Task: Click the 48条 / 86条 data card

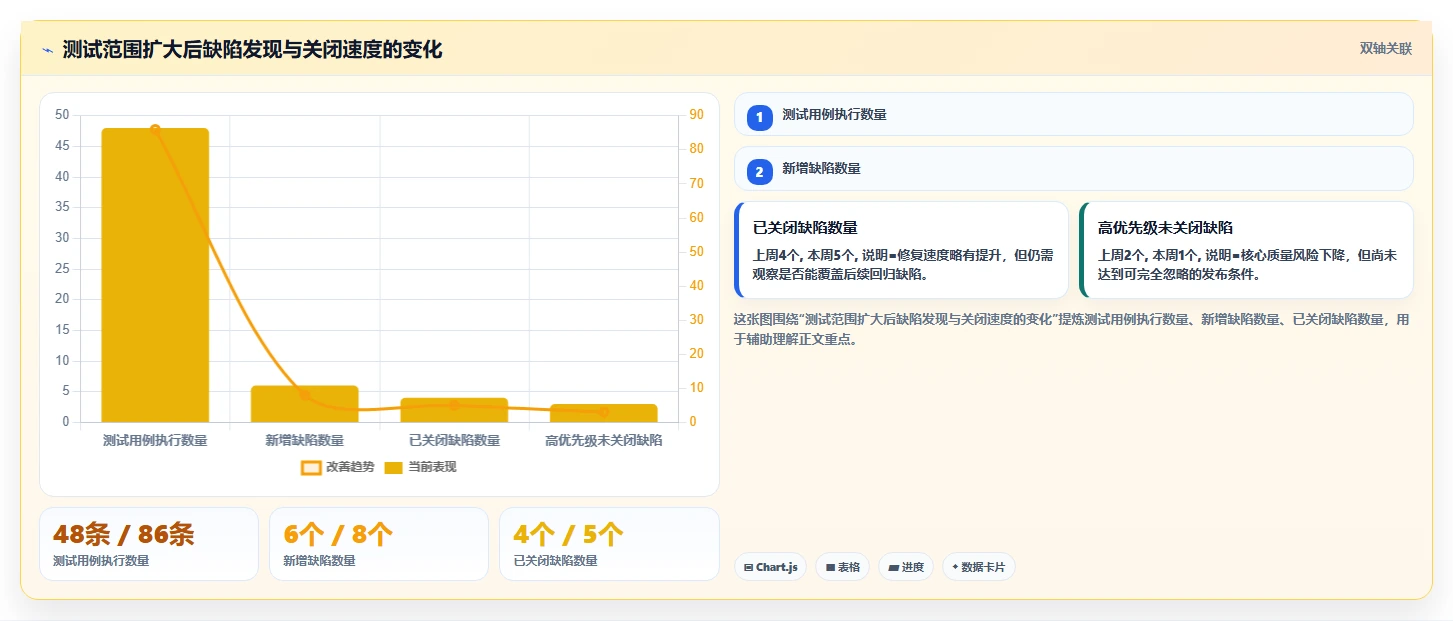Action: (149, 544)
